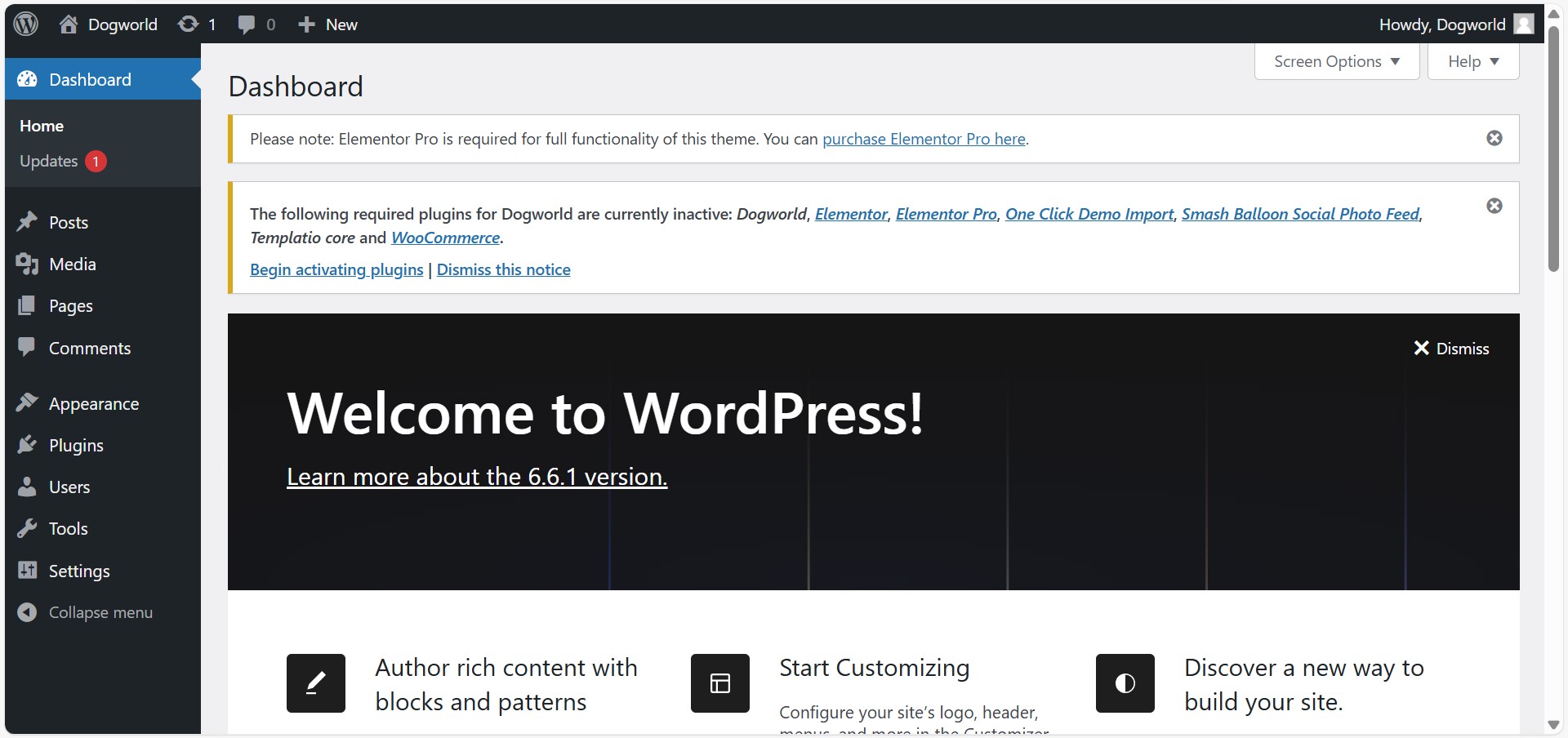This screenshot has height=738, width=1568.
Task: Click the scrollbar down arrow
Action: click(x=1553, y=725)
